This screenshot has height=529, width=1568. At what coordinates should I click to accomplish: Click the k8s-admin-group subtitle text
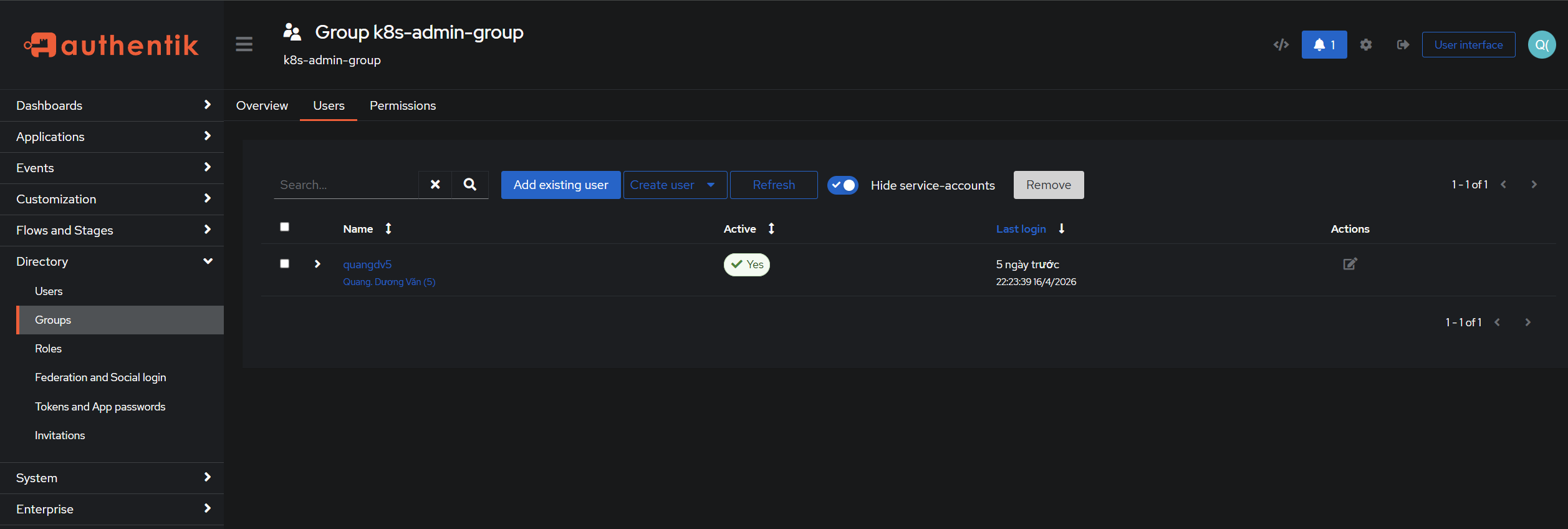coord(332,60)
